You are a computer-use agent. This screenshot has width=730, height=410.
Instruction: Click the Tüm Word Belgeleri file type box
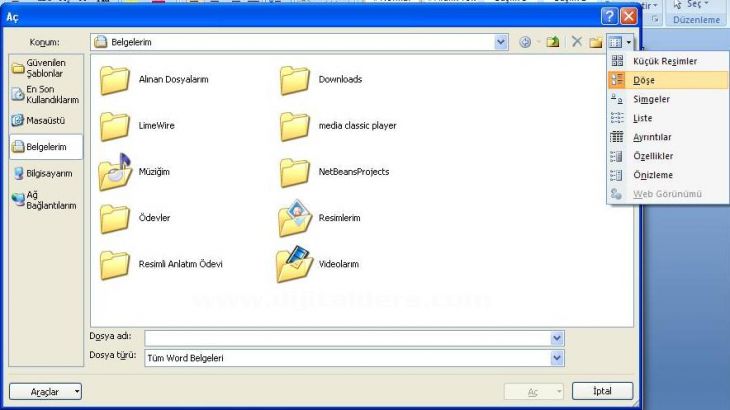[x=354, y=358]
